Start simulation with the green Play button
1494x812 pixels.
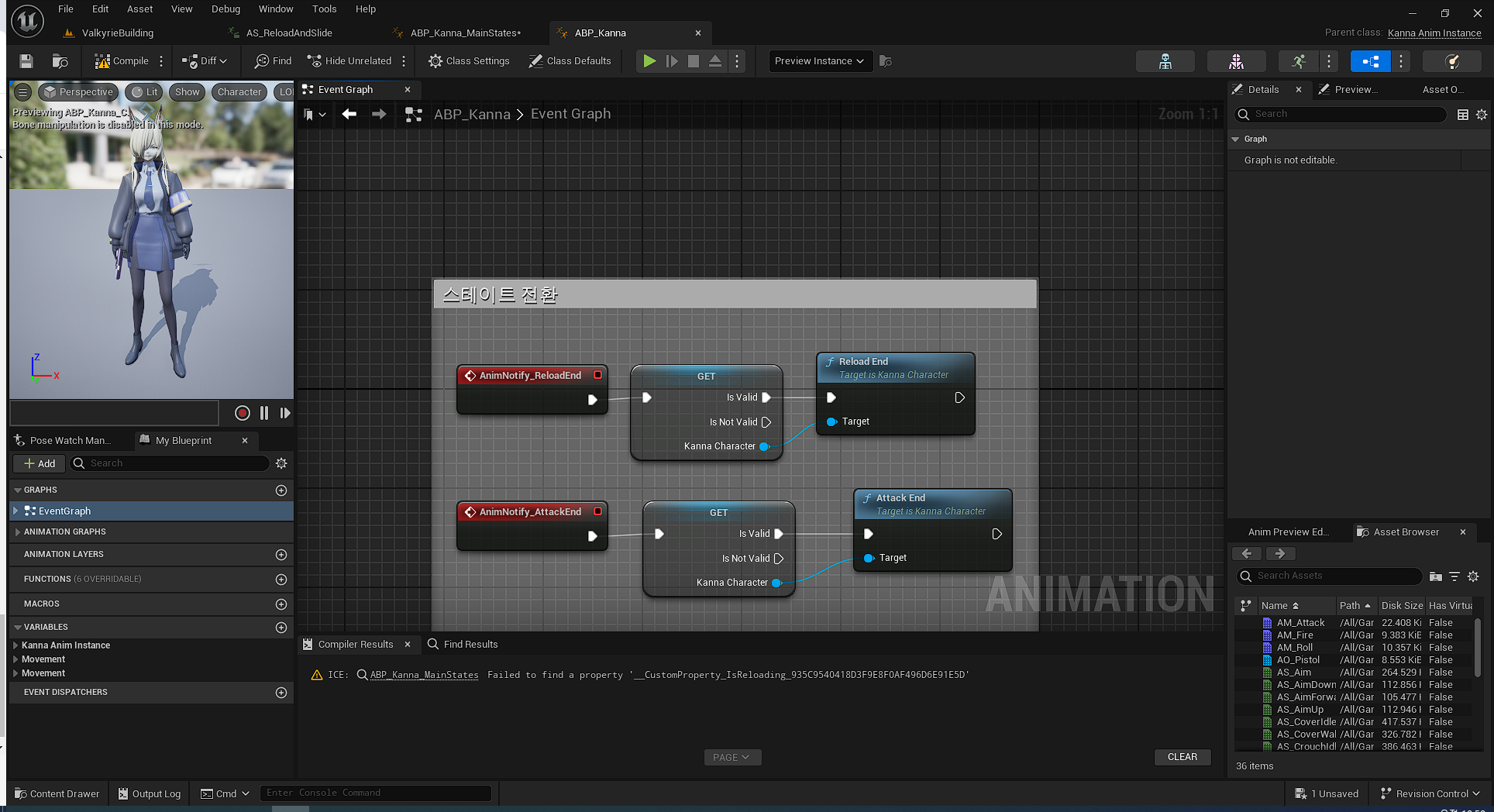pos(649,61)
